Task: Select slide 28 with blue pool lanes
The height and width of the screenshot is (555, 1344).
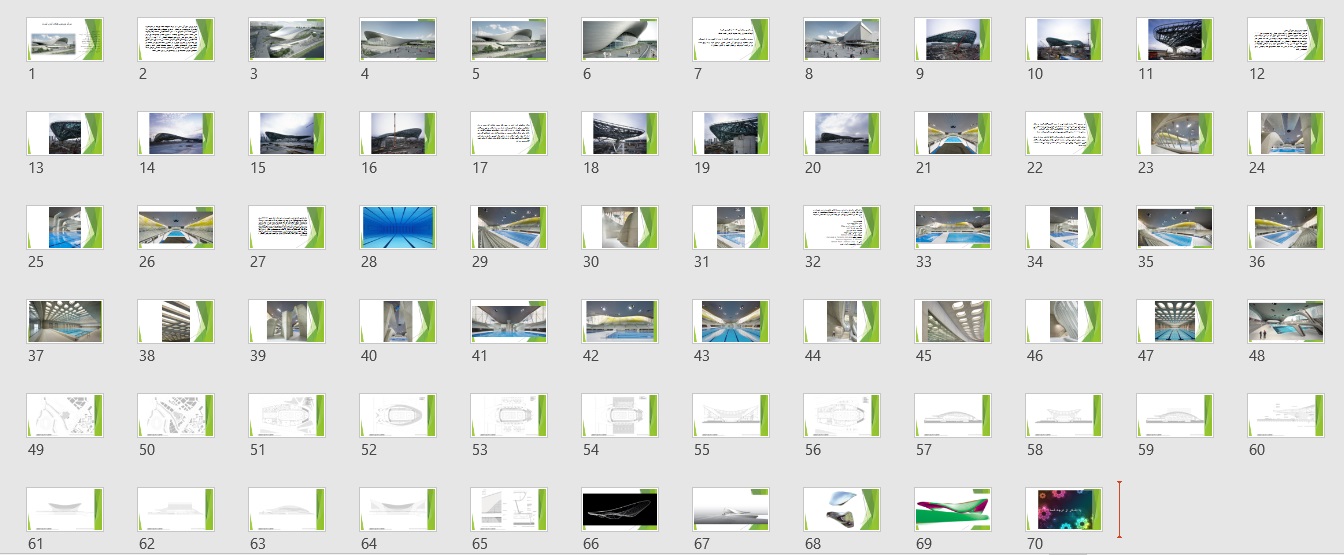Action: [398, 228]
